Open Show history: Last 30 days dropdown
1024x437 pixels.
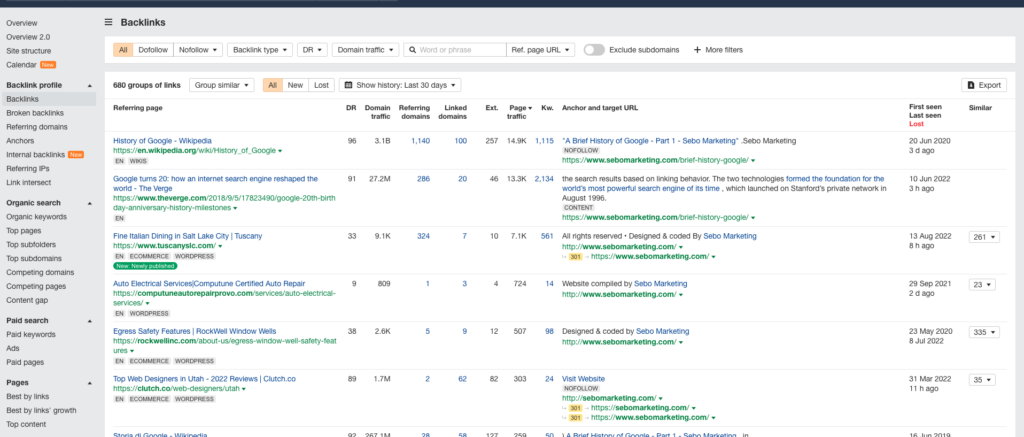click(400, 85)
